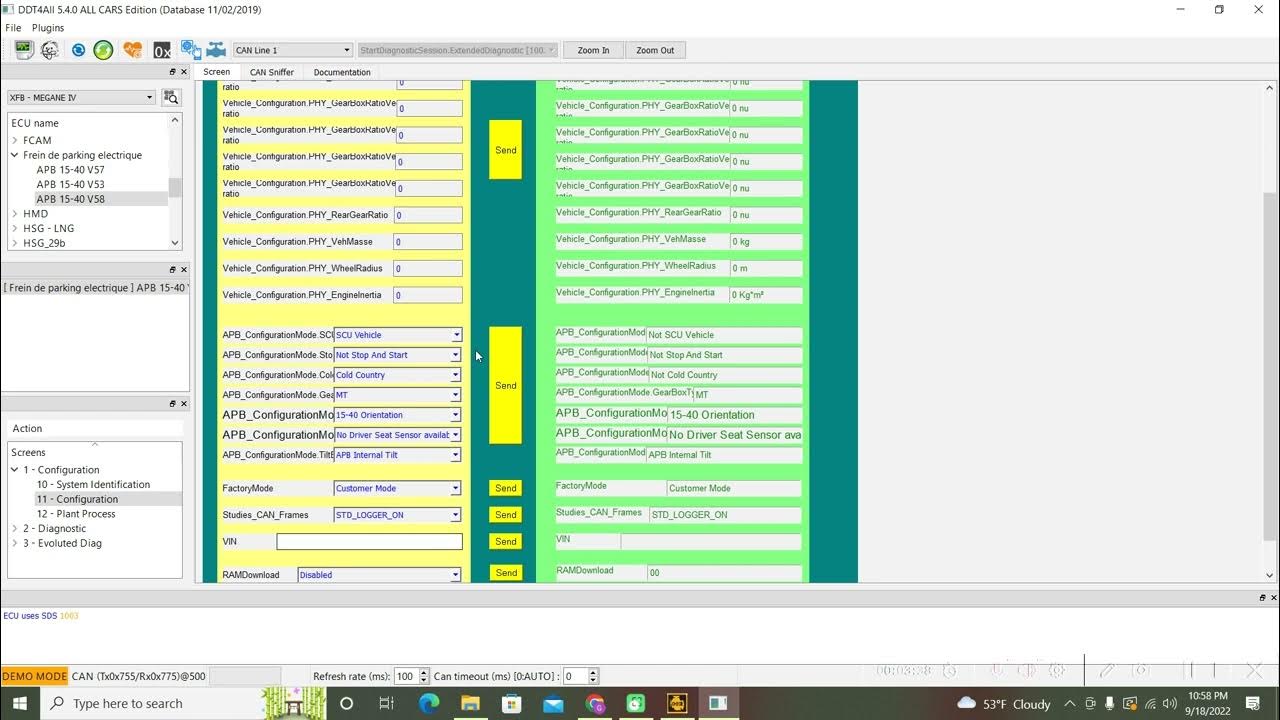Open File Explorer from the taskbar
This screenshot has height=720, width=1280.
[x=470, y=703]
